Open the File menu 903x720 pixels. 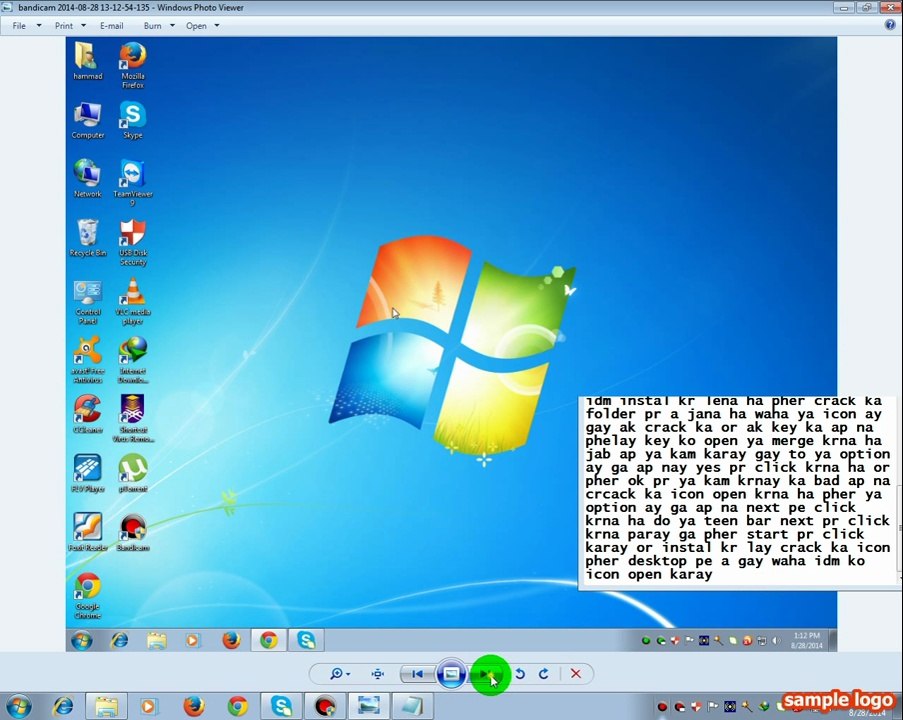click(x=19, y=26)
